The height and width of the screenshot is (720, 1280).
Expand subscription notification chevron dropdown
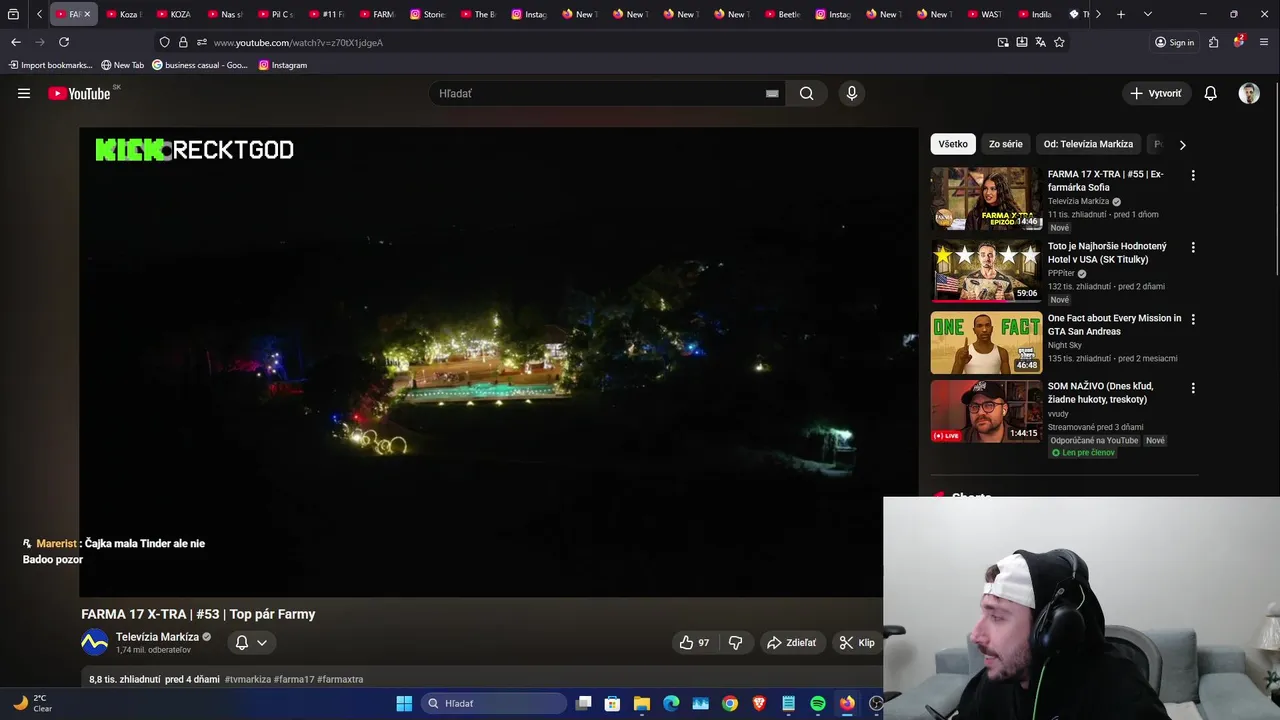[262, 643]
